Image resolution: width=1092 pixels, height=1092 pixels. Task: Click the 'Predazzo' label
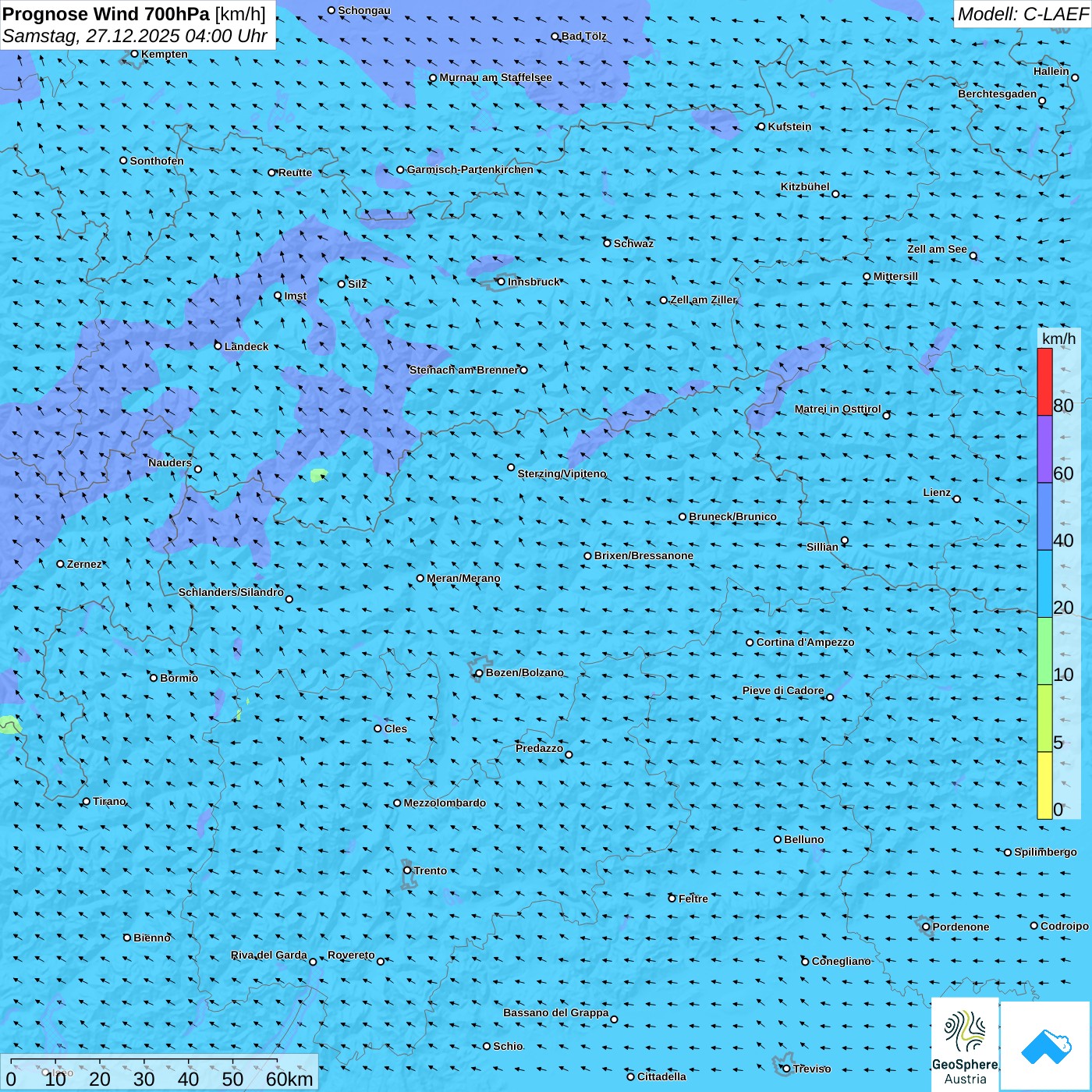(539, 748)
